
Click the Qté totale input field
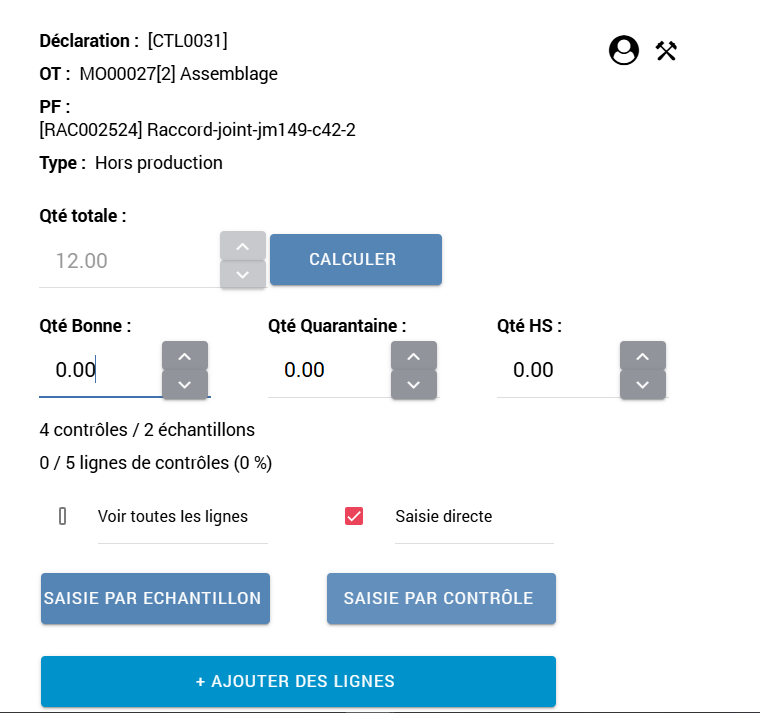[x=127, y=261]
